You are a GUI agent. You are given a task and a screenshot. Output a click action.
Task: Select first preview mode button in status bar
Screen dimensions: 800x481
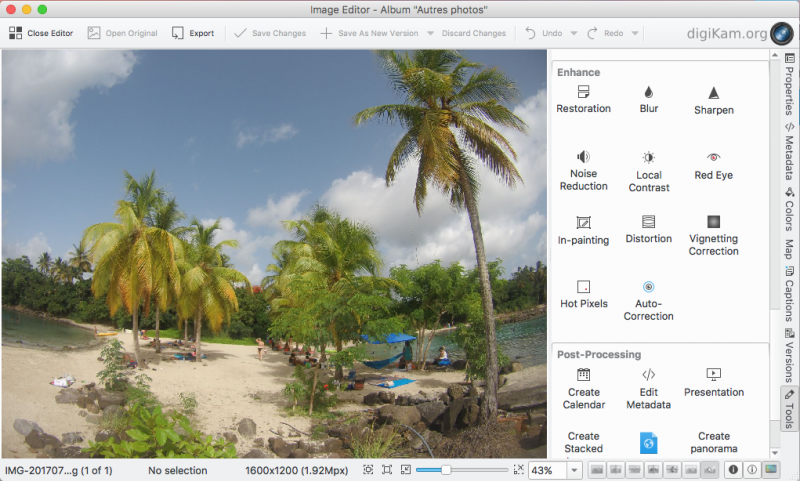597,470
